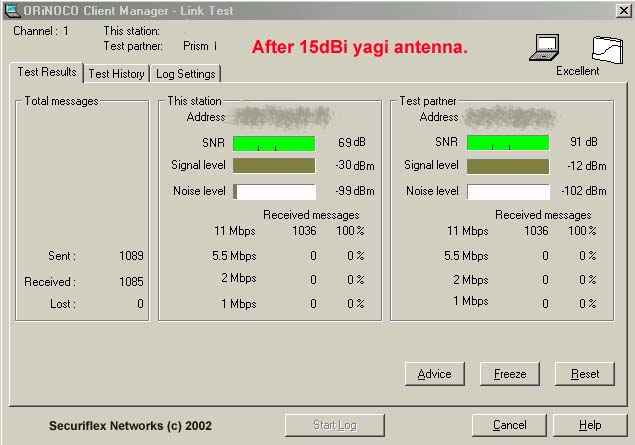Click This station Signal level bar
This screenshot has height=445, width=635.
click(x=274, y=166)
